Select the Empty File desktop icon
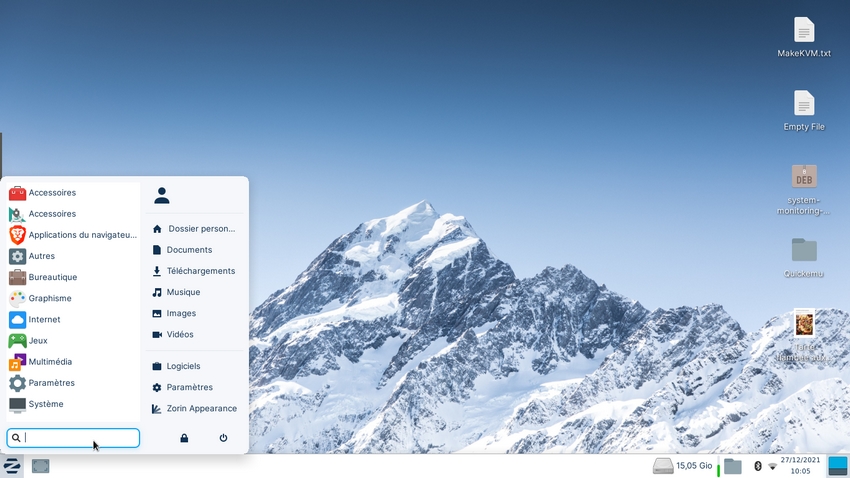 [804, 104]
